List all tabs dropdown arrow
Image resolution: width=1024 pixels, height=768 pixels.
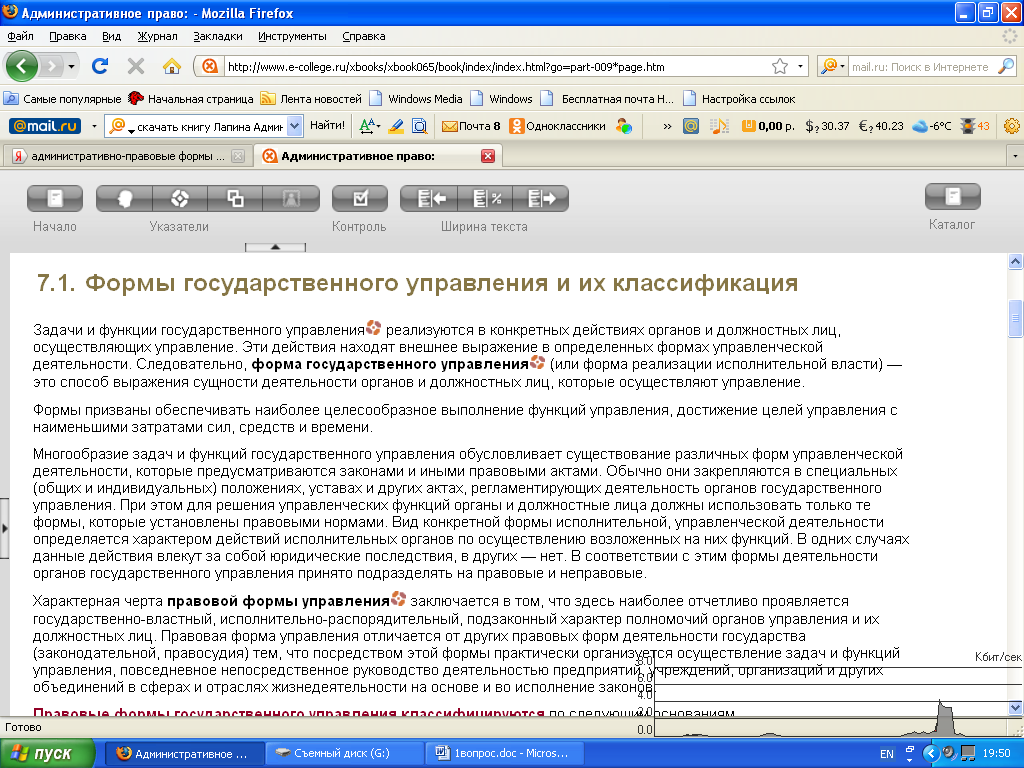[x=1015, y=156]
